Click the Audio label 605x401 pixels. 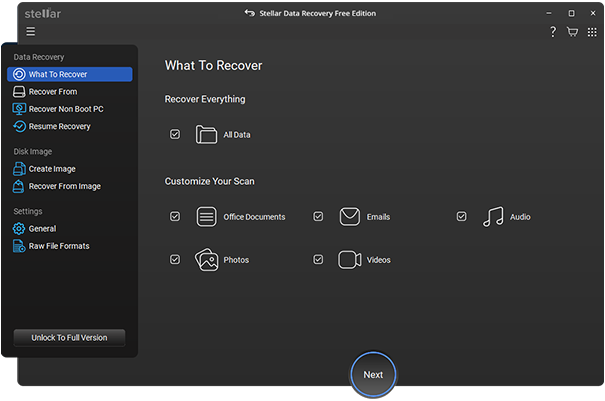click(520, 217)
